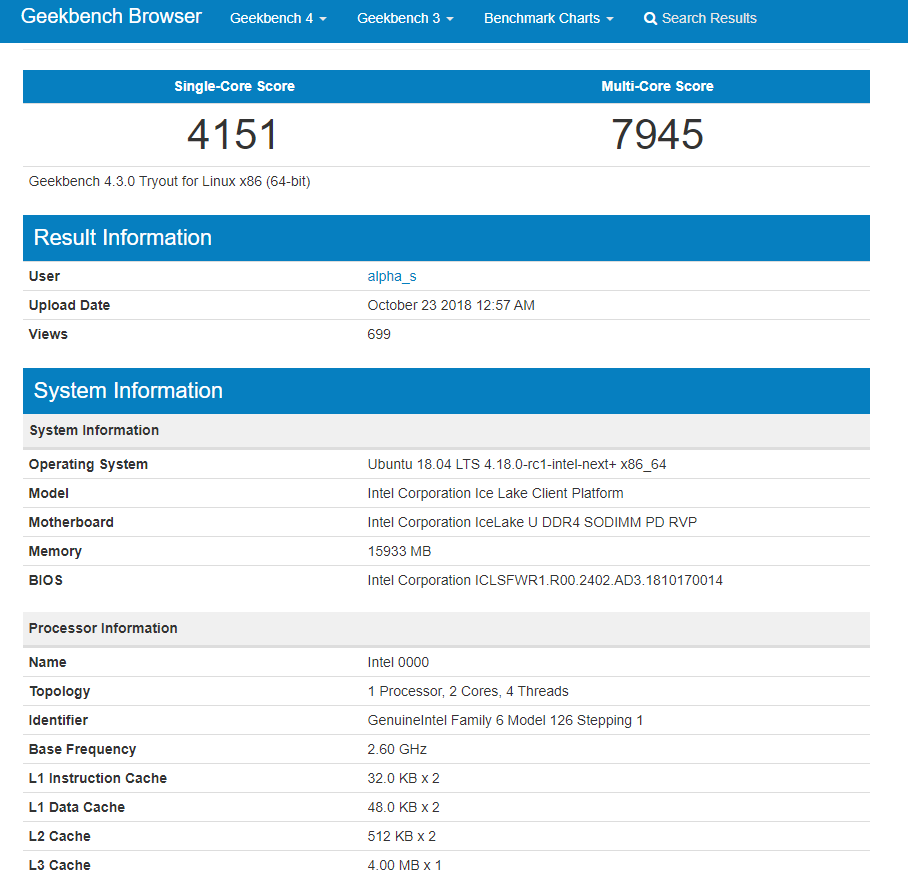Select the 32.0 KB x 2 cache value
This screenshot has height=896, width=908.
point(404,778)
